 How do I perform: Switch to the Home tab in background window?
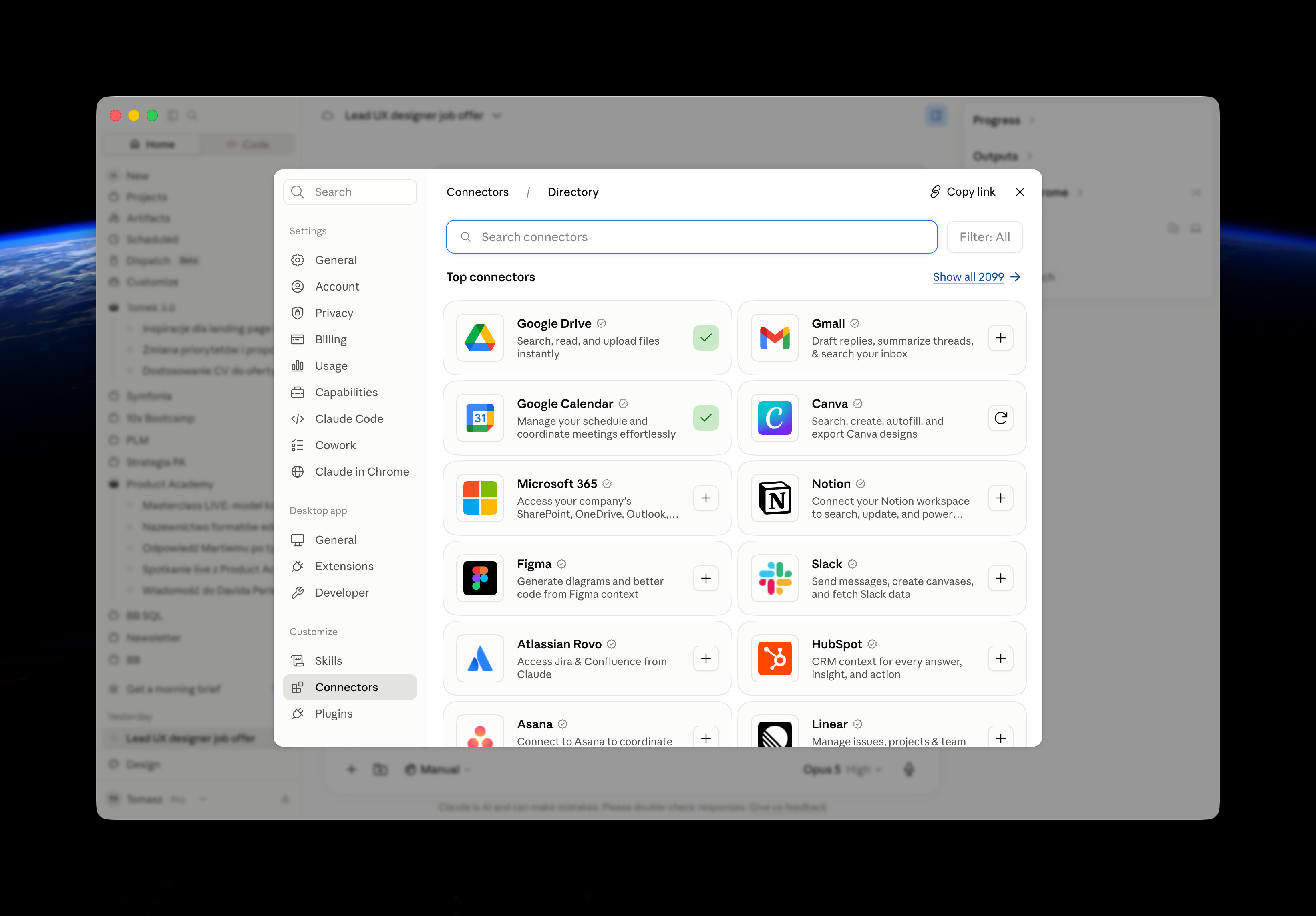pyautogui.click(x=153, y=144)
